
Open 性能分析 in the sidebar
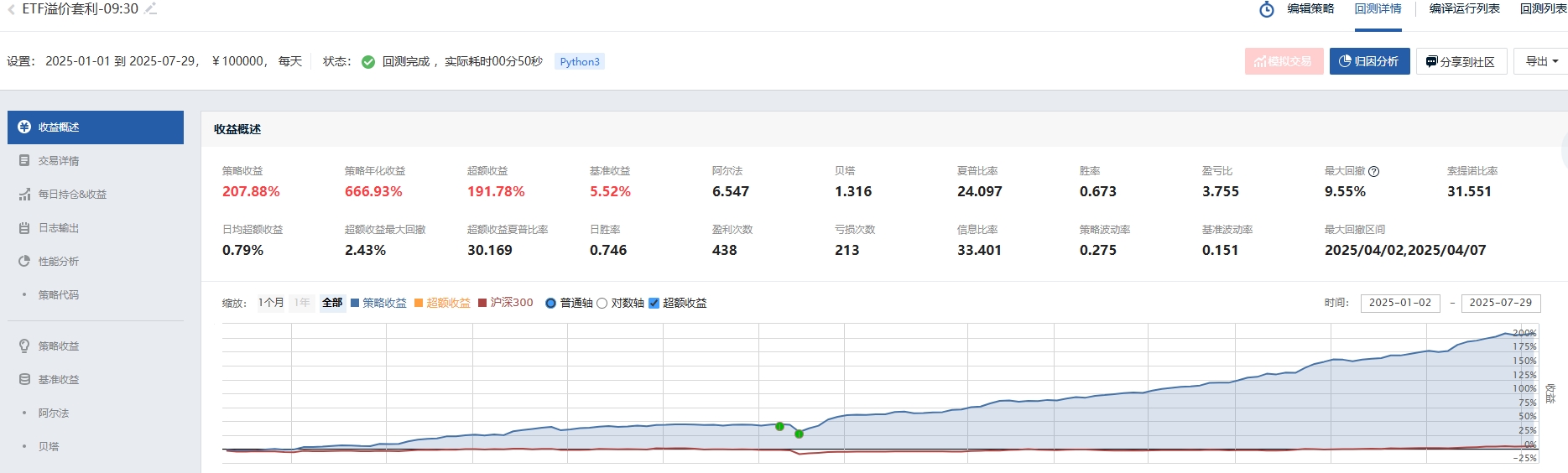[x=59, y=262]
